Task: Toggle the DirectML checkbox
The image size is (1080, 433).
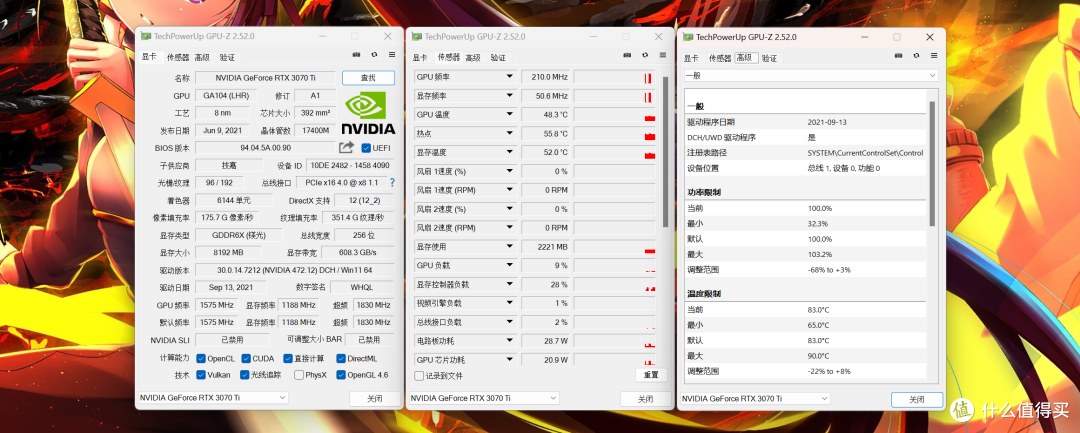Action: [341, 359]
